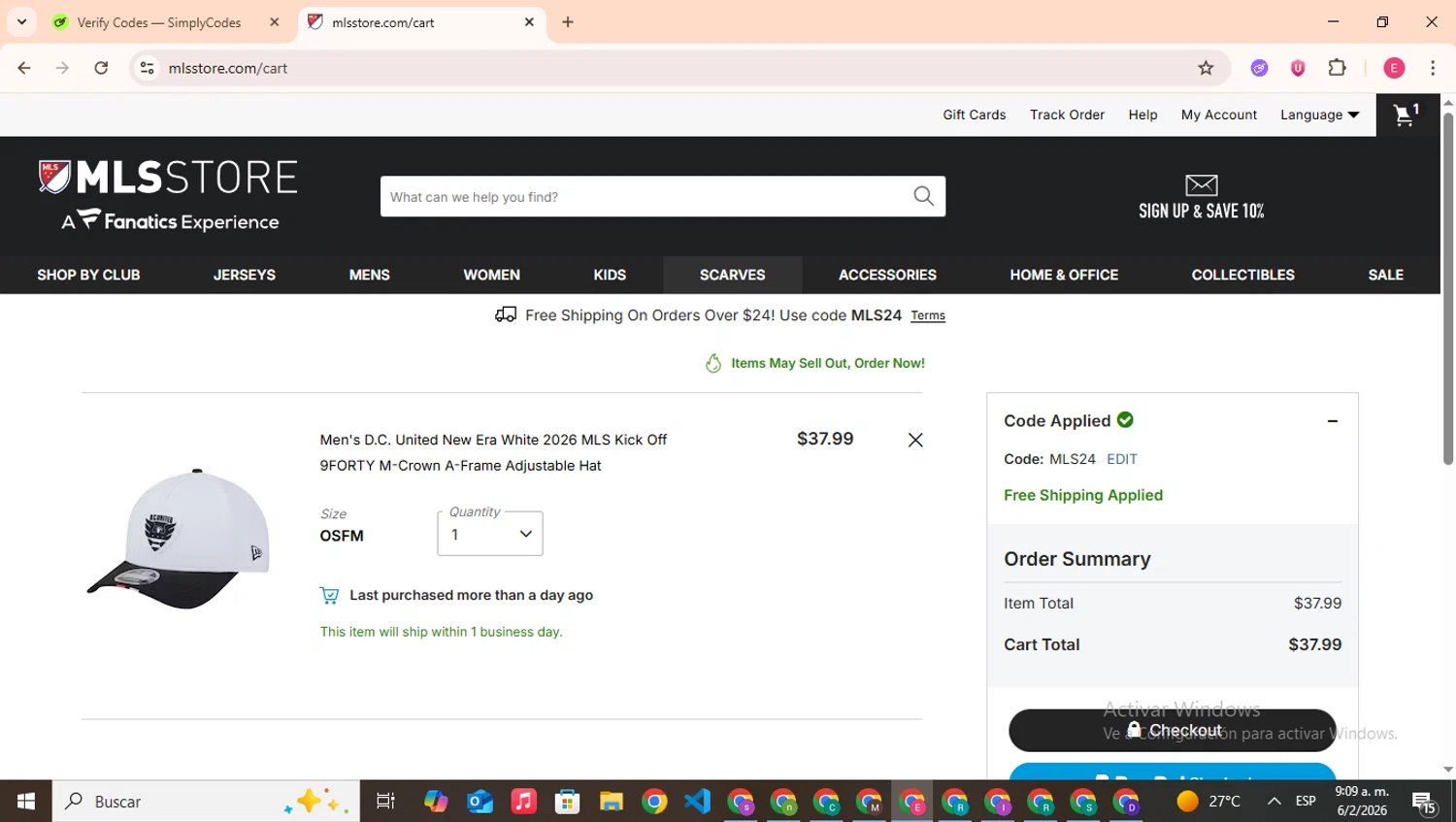Open the COLLECTIBLES menu

click(x=1243, y=275)
